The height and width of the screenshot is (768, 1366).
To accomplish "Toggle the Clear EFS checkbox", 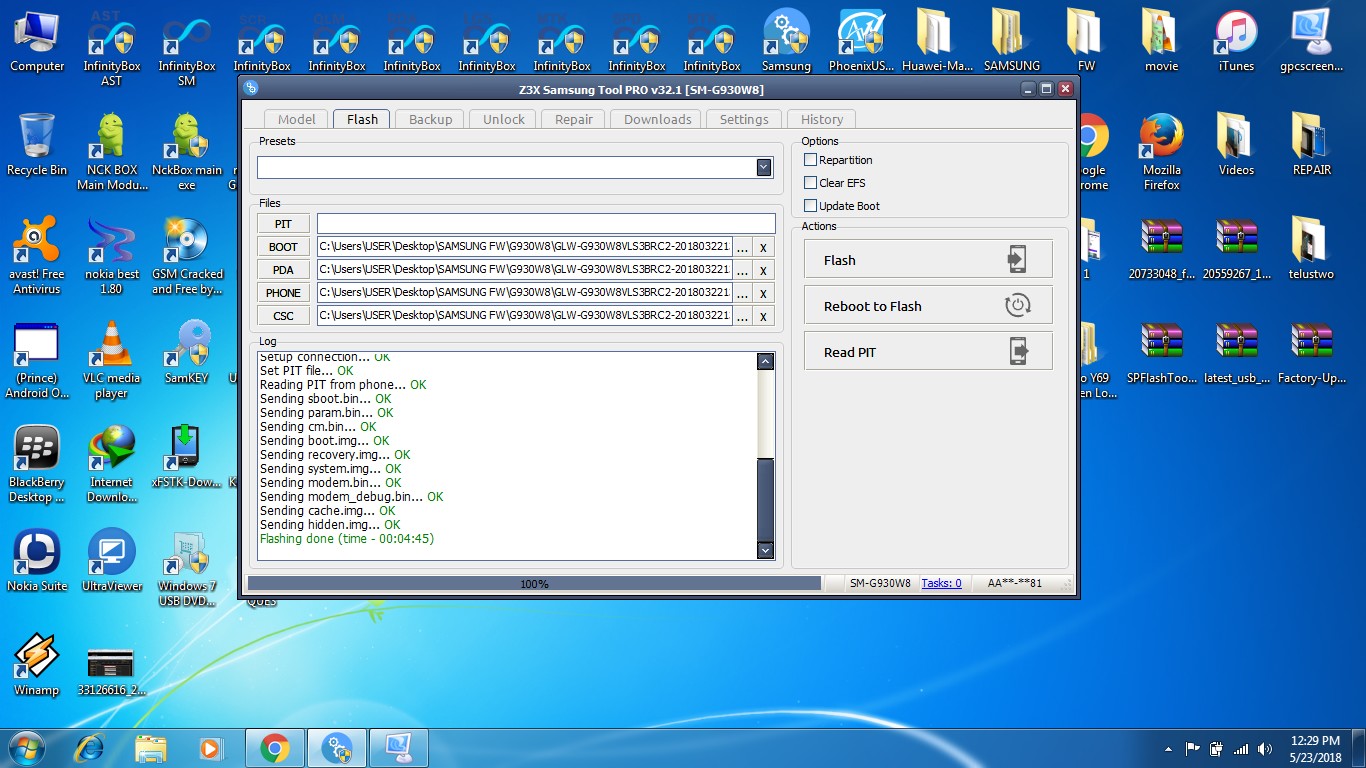I will click(811, 183).
